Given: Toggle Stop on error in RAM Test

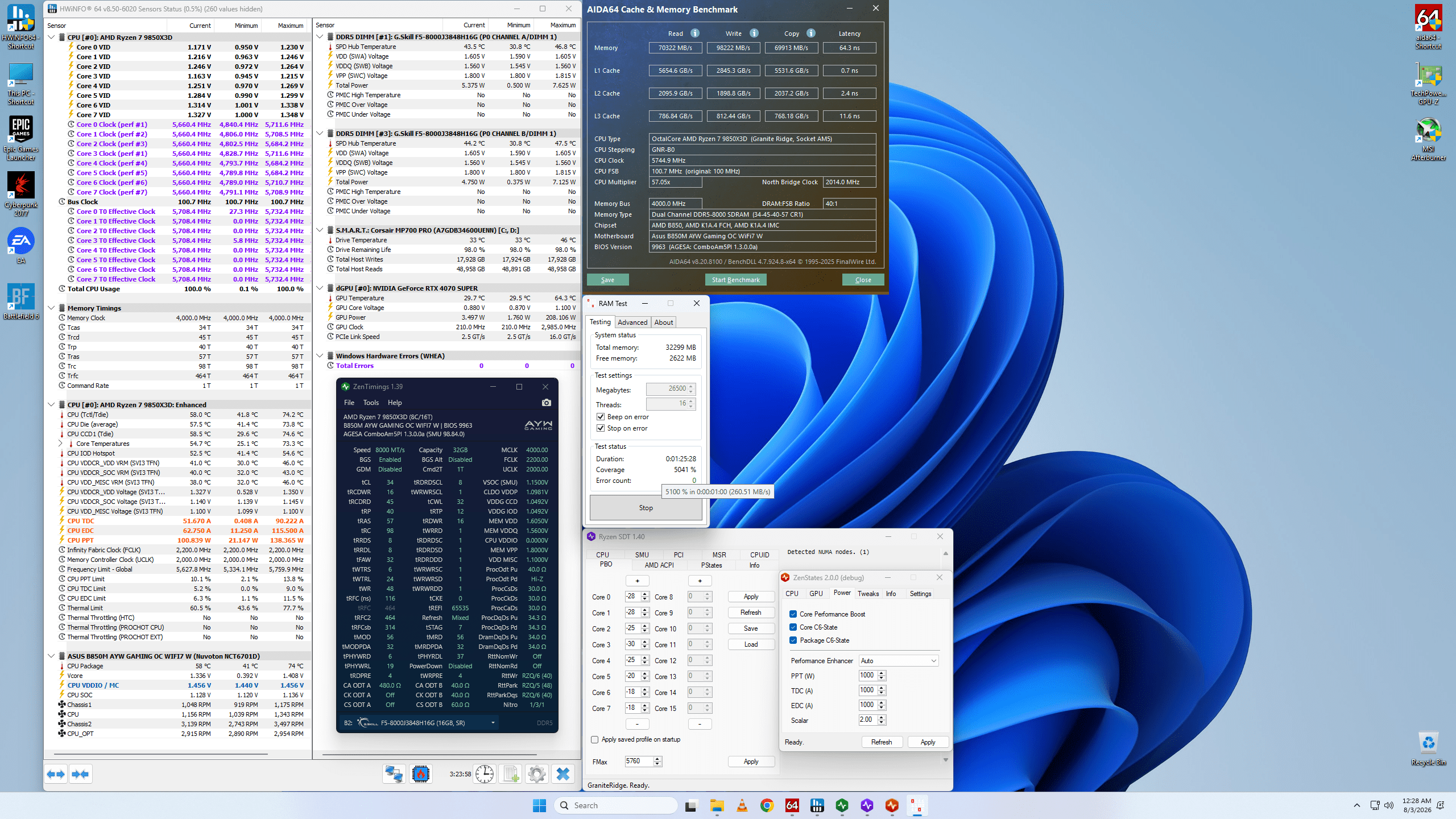Looking at the screenshot, I should pos(601,428).
